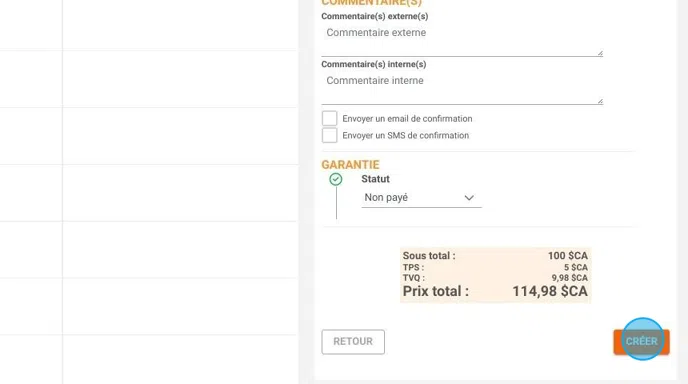The width and height of the screenshot is (688, 384).
Task: Click the Statut label
Action: tap(375, 179)
